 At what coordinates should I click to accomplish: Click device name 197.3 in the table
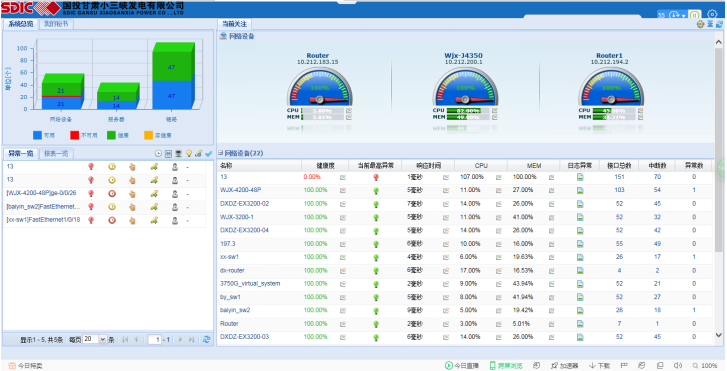228,243
